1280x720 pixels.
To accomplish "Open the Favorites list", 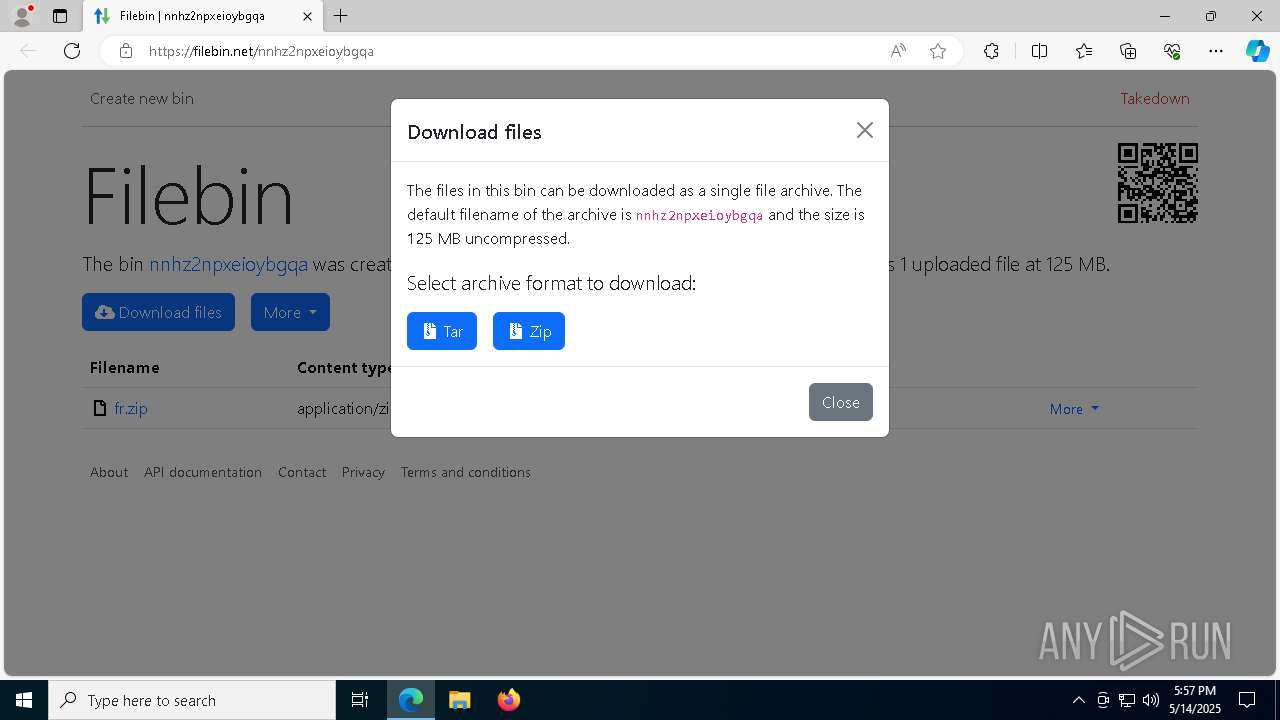I will coord(1084,51).
